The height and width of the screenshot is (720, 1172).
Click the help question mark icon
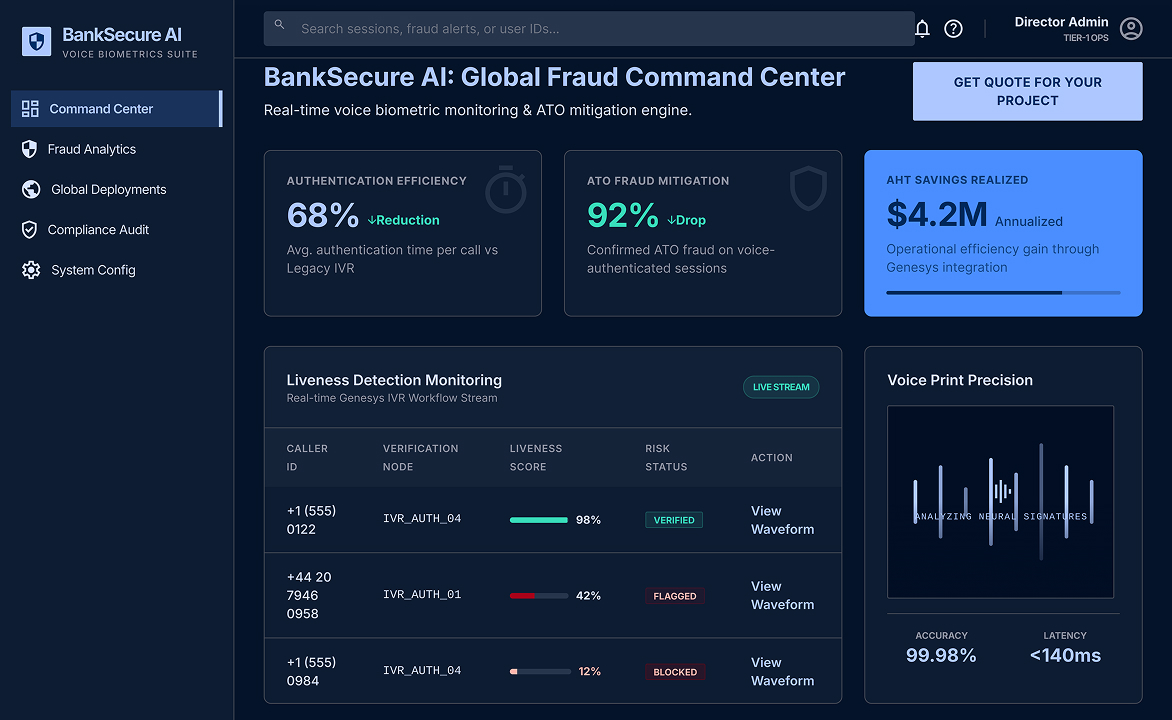click(953, 28)
